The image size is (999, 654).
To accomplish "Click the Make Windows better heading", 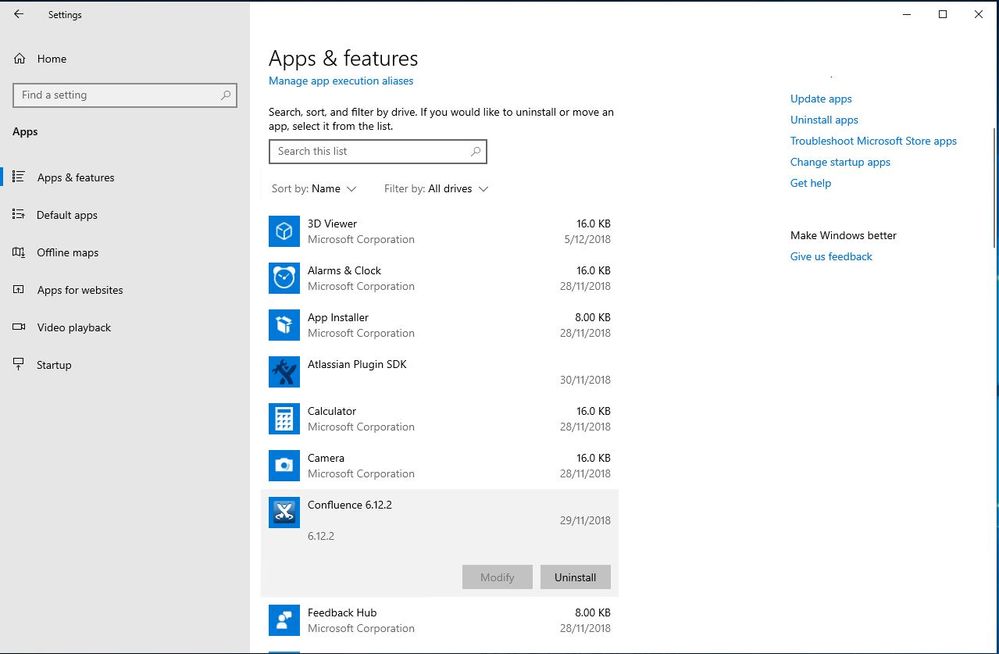I will pos(843,235).
